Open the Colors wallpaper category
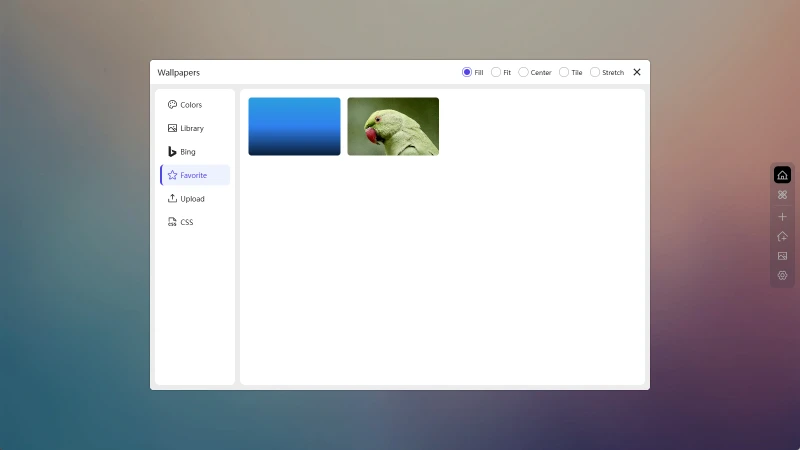800x450 pixels. pyautogui.click(x=195, y=105)
